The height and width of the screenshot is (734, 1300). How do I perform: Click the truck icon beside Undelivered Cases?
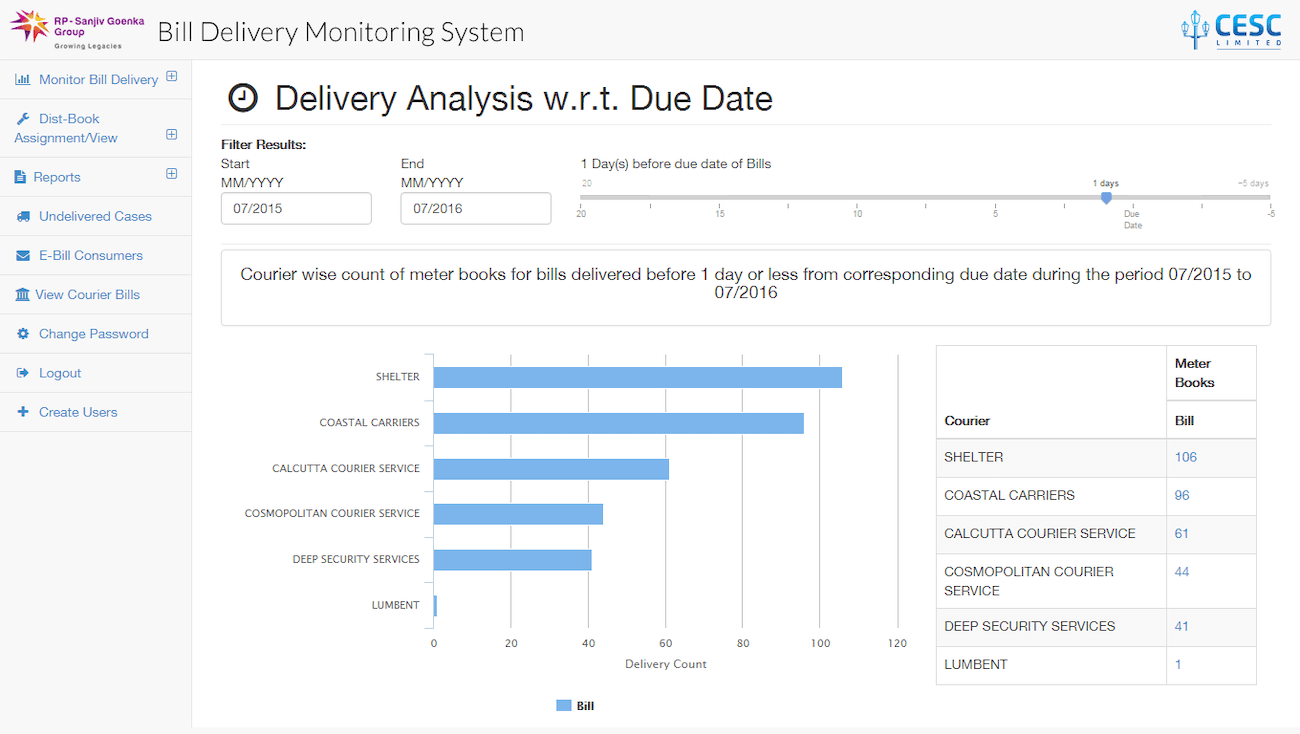pyautogui.click(x=22, y=216)
